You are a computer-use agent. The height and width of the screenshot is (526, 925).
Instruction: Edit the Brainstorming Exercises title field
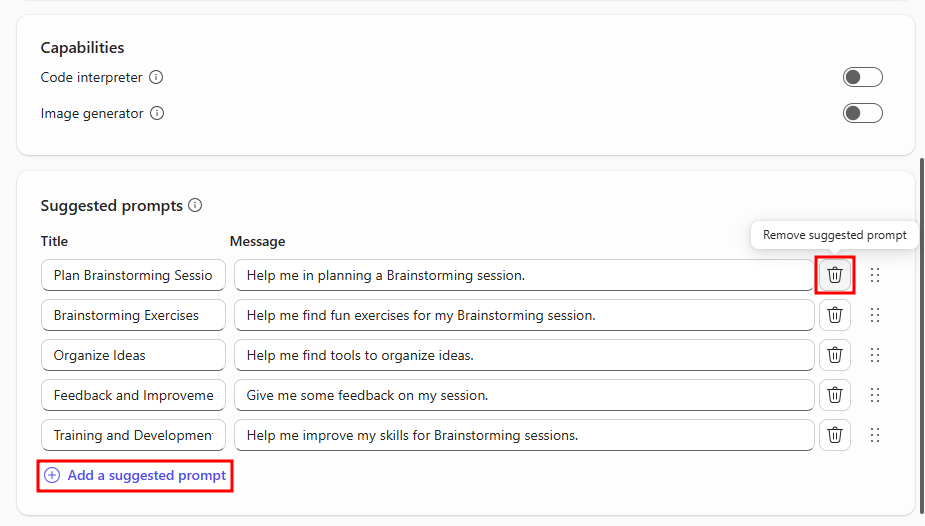(133, 315)
